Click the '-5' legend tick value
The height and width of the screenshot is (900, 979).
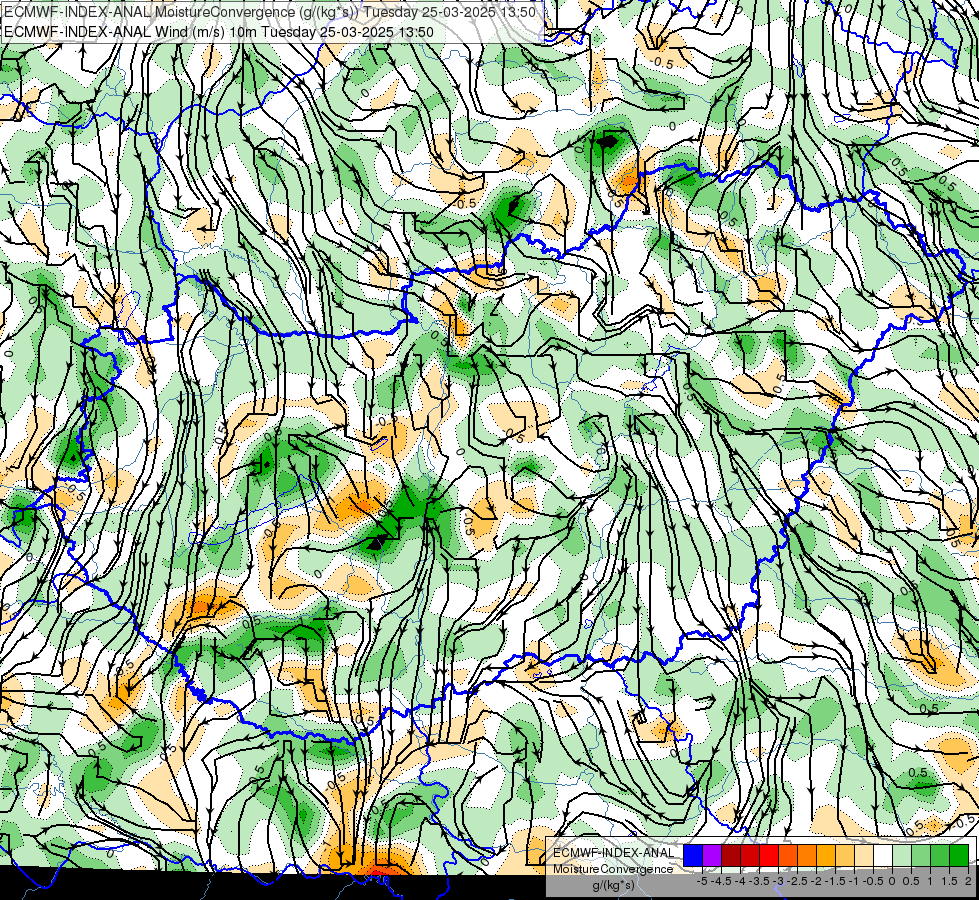[702, 881]
